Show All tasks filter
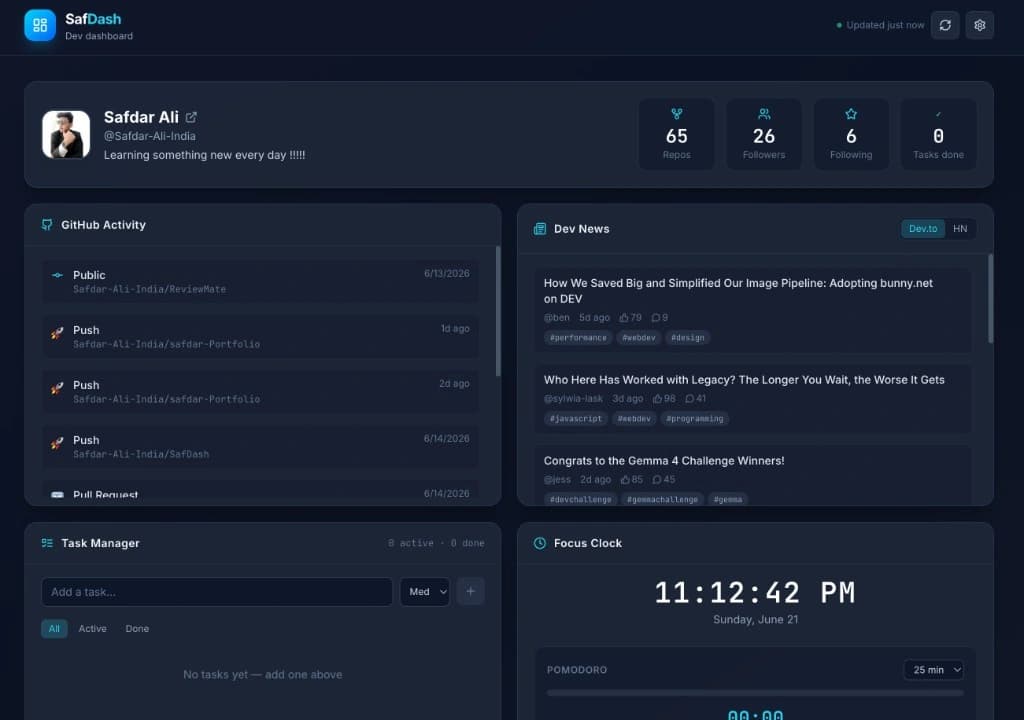The height and width of the screenshot is (720, 1024). pyautogui.click(x=54, y=629)
